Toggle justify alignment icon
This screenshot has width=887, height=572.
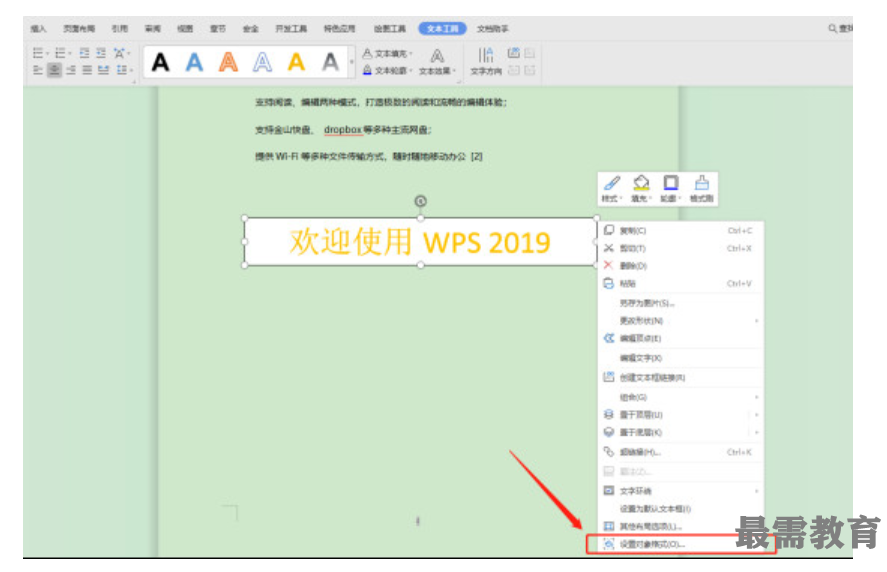click(87, 70)
